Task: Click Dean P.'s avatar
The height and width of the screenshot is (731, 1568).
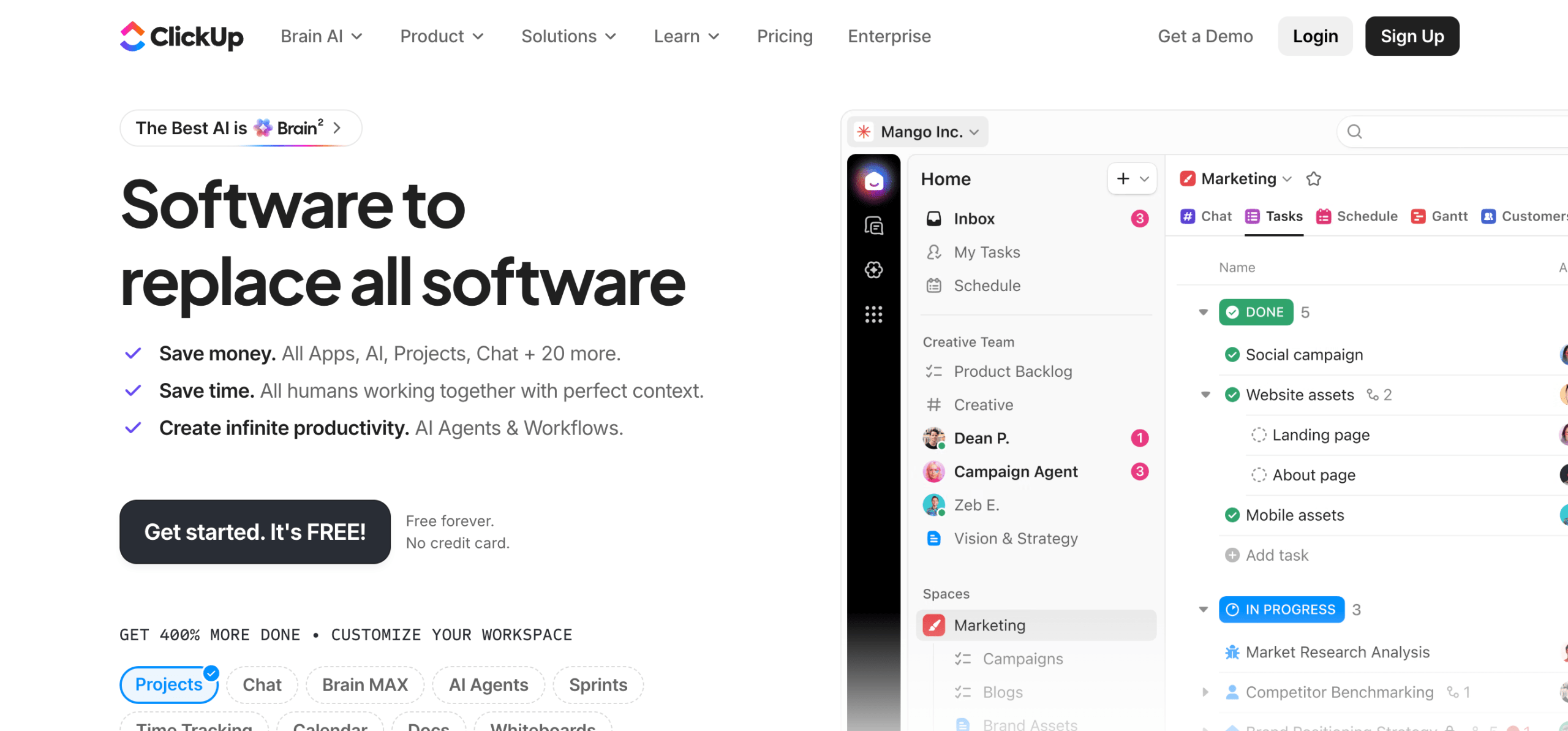Action: (x=933, y=438)
